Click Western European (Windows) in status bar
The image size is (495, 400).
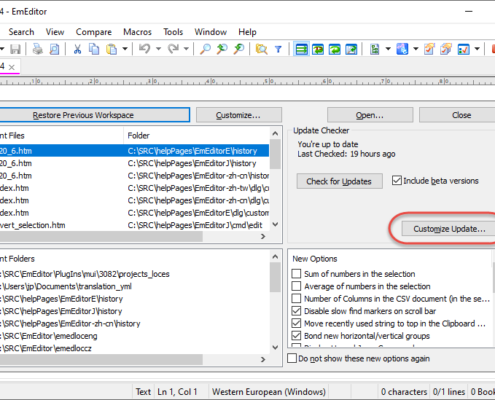(x=269, y=392)
